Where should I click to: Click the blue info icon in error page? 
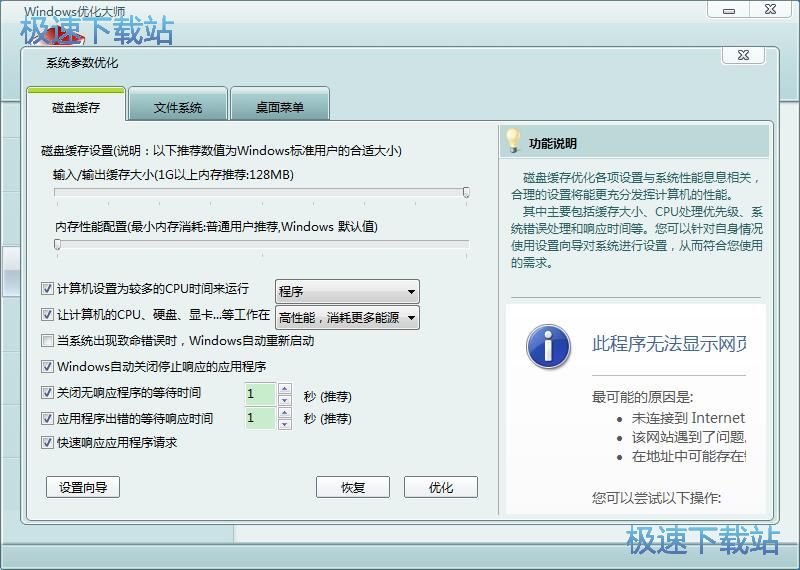[548, 346]
